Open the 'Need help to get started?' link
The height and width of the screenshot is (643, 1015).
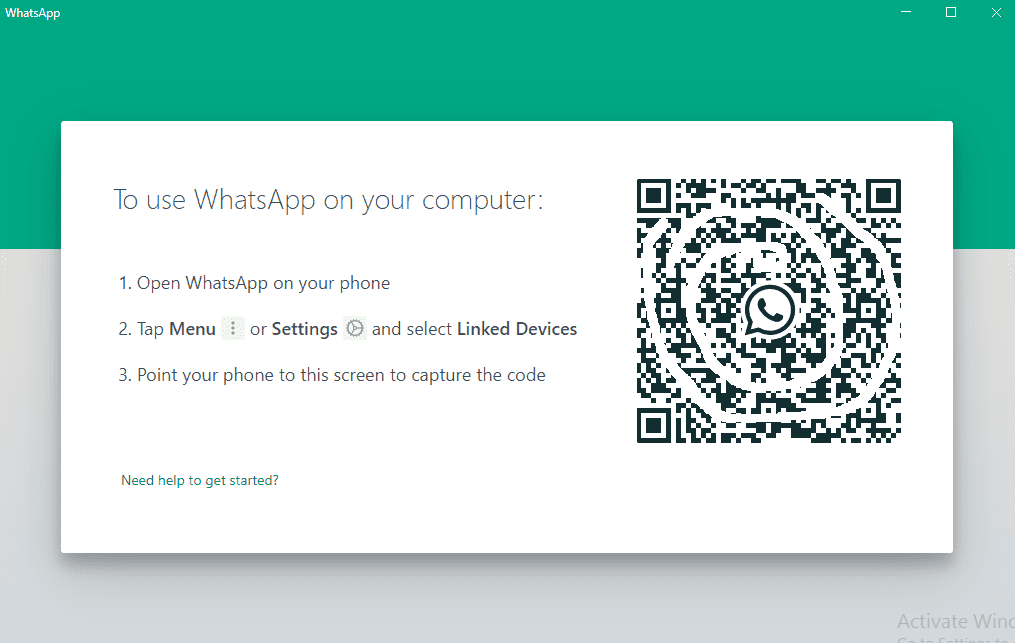point(200,480)
